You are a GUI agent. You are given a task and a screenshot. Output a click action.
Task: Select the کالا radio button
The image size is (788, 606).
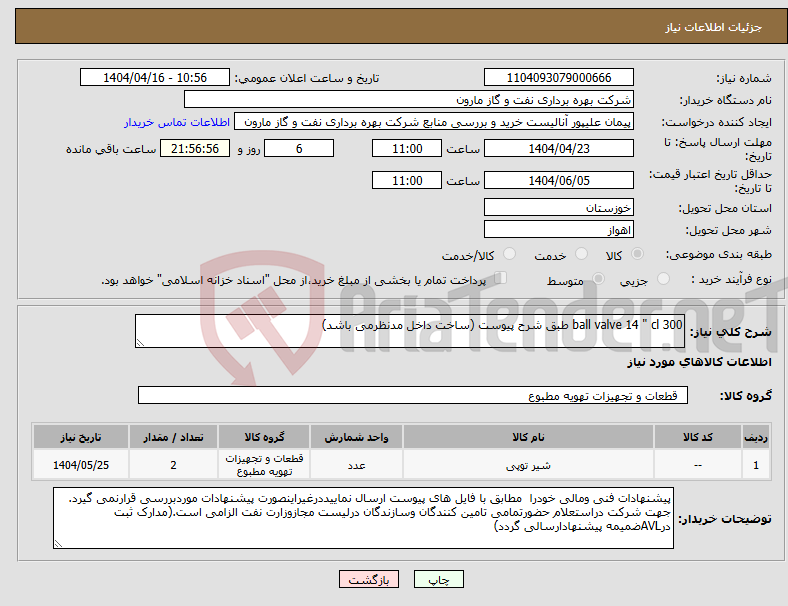pyautogui.click(x=637, y=254)
